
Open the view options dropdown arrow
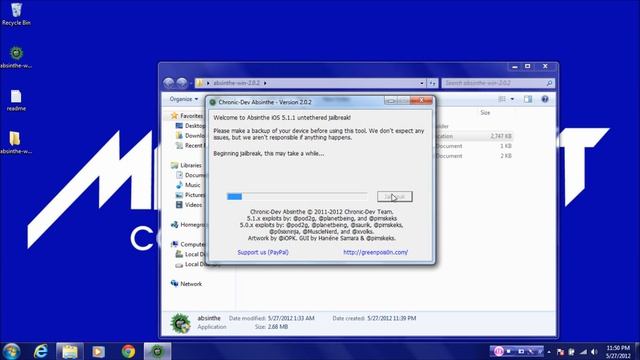tap(512, 99)
